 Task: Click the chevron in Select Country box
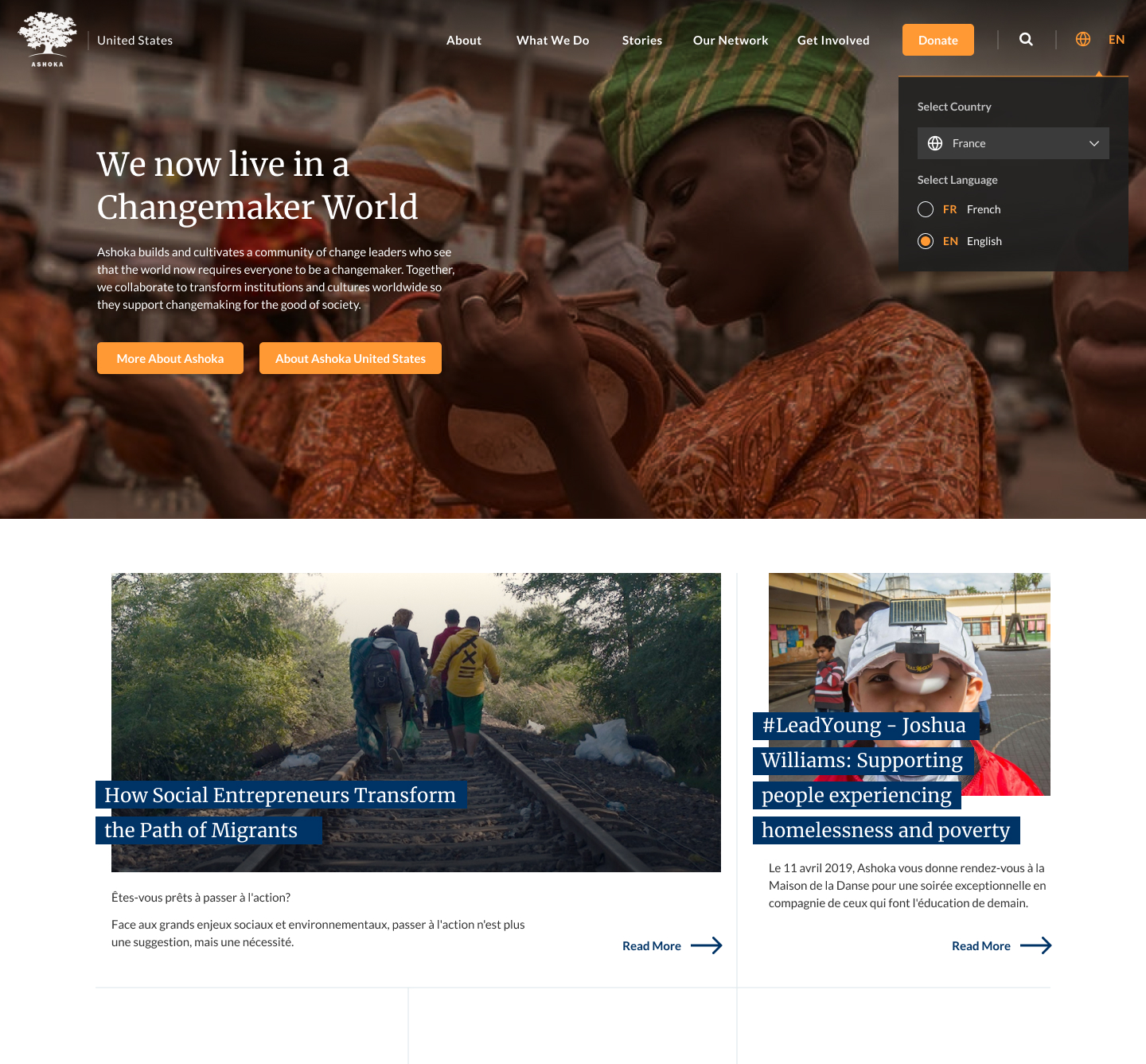click(1094, 143)
